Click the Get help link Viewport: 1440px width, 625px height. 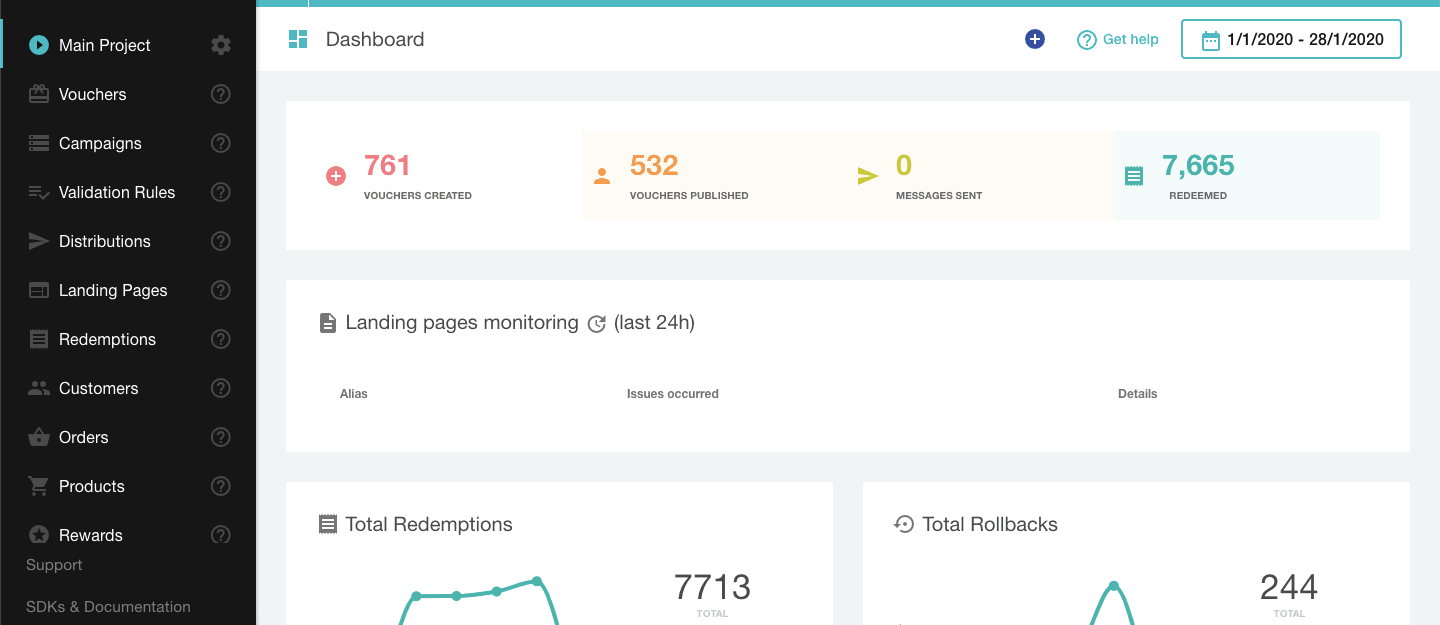click(x=1118, y=39)
